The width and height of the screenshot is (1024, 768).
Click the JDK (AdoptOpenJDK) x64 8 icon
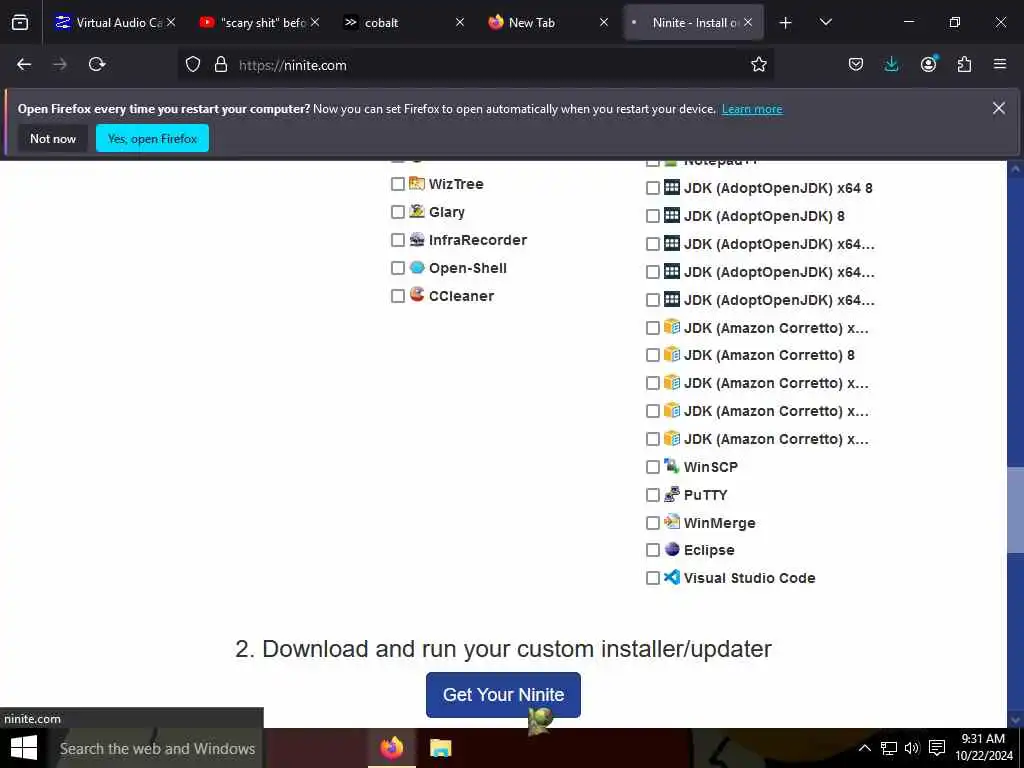pyautogui.click(x=671, y=187)
